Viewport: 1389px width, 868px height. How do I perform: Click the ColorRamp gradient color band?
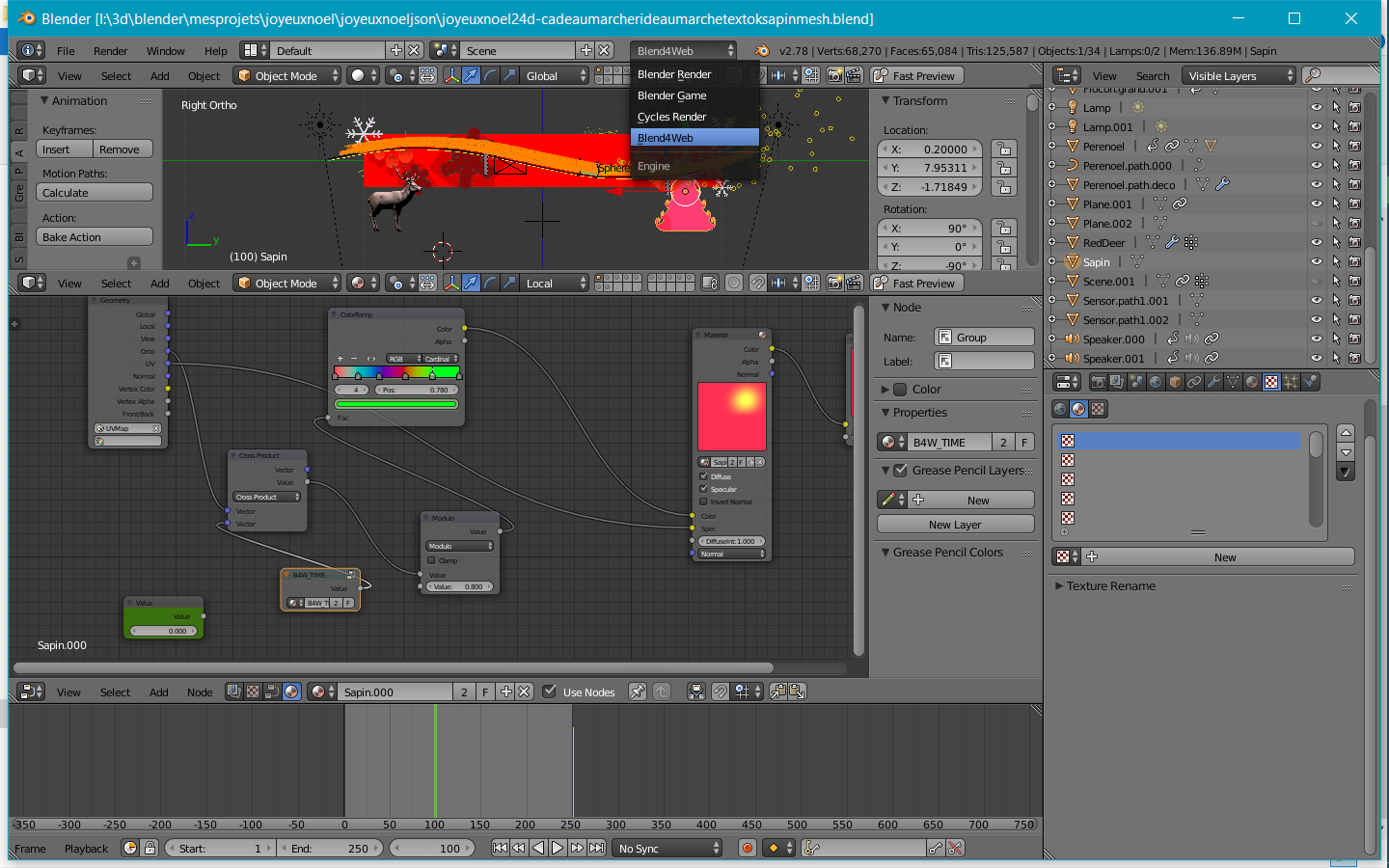pyautogui.click(x=396, y=371)
